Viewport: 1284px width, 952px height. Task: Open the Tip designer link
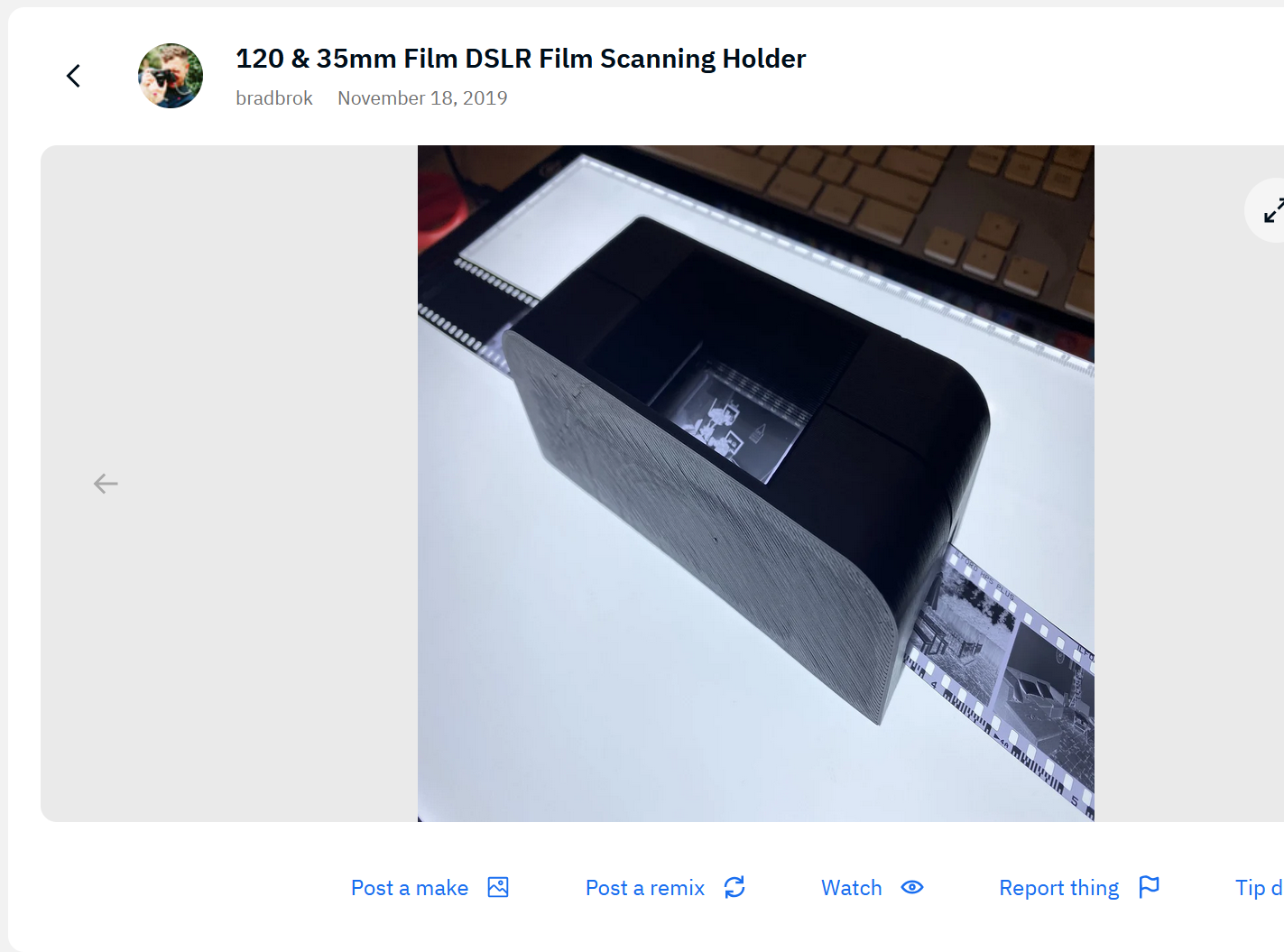[1259, 888]
